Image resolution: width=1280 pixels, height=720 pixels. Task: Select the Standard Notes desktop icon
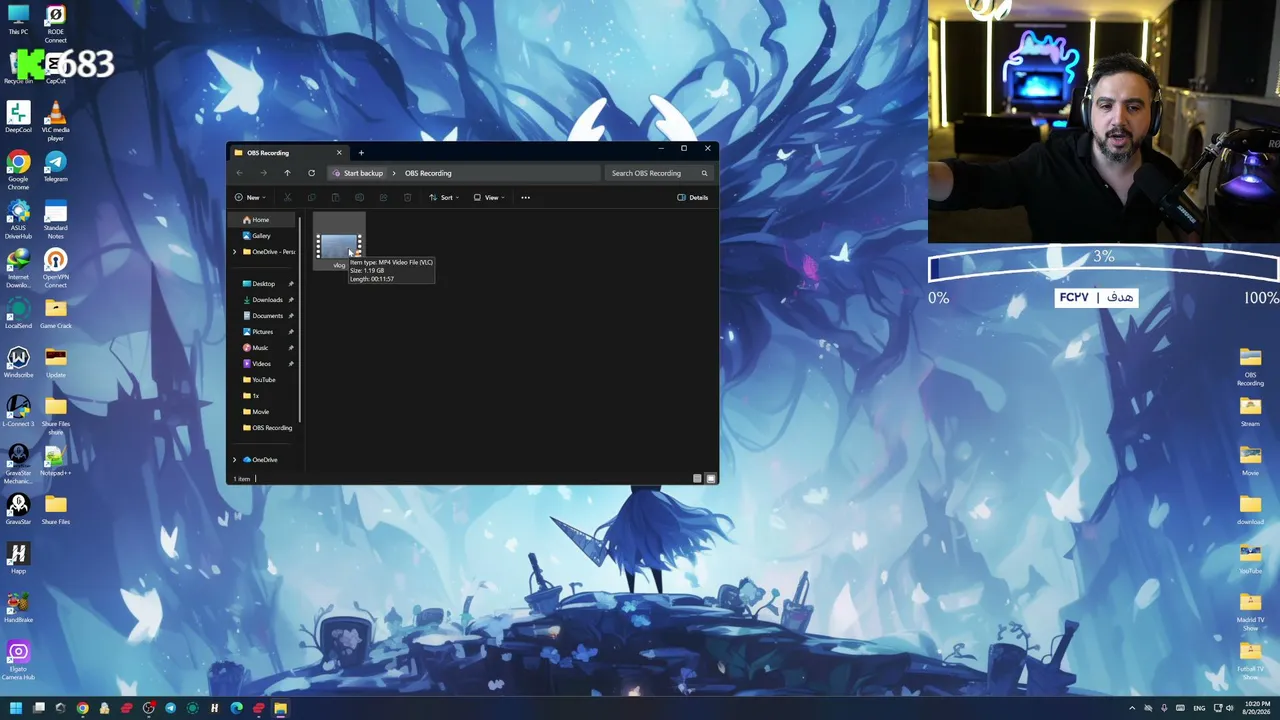55,220
